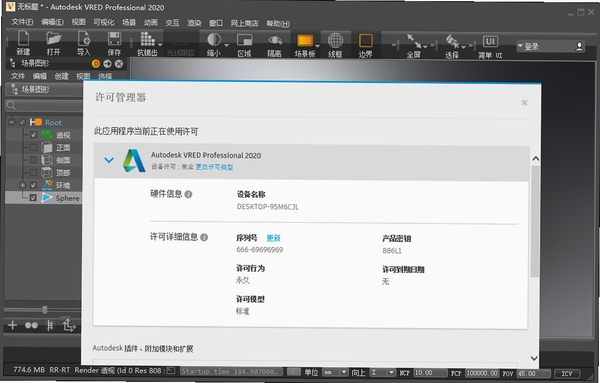Click the 选择 selection tool icon

pyautogui.click(x=452, y=41)
